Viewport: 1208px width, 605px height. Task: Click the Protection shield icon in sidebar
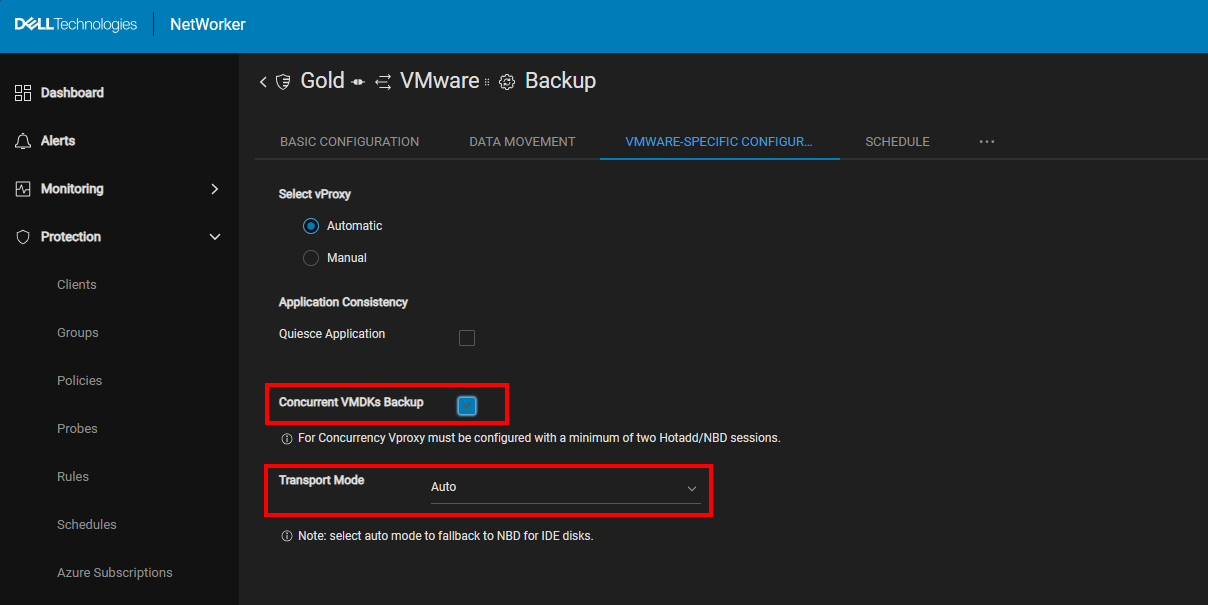pyautogui.click(x=23, y=237)
